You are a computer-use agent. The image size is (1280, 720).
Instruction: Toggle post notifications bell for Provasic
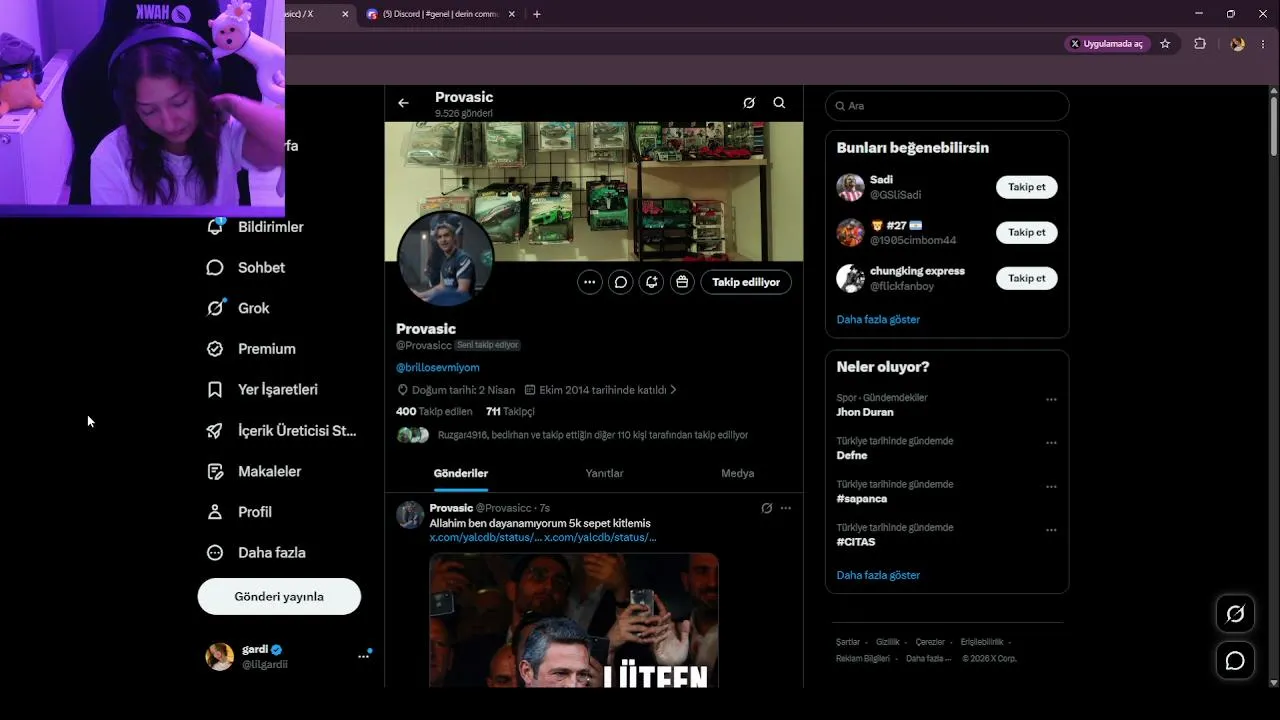tap(652, 282)
